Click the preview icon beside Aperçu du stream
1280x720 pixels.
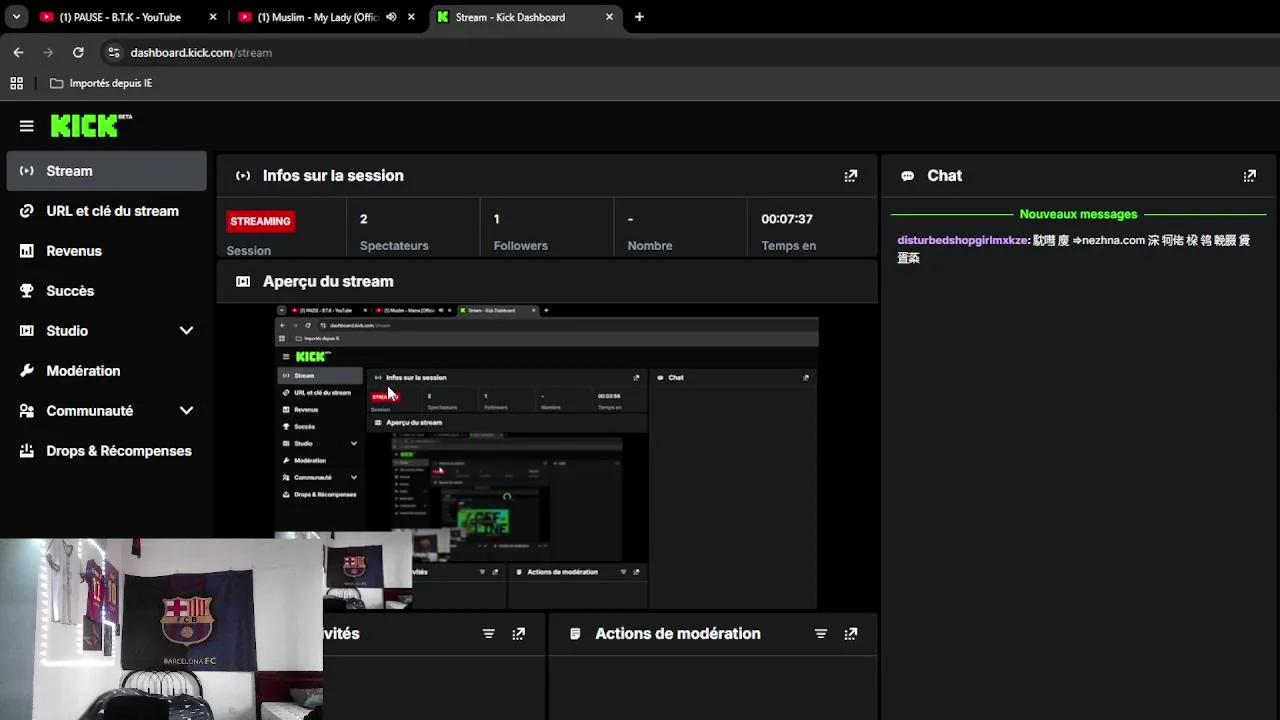pyautogui.click(x=243, y=282)
